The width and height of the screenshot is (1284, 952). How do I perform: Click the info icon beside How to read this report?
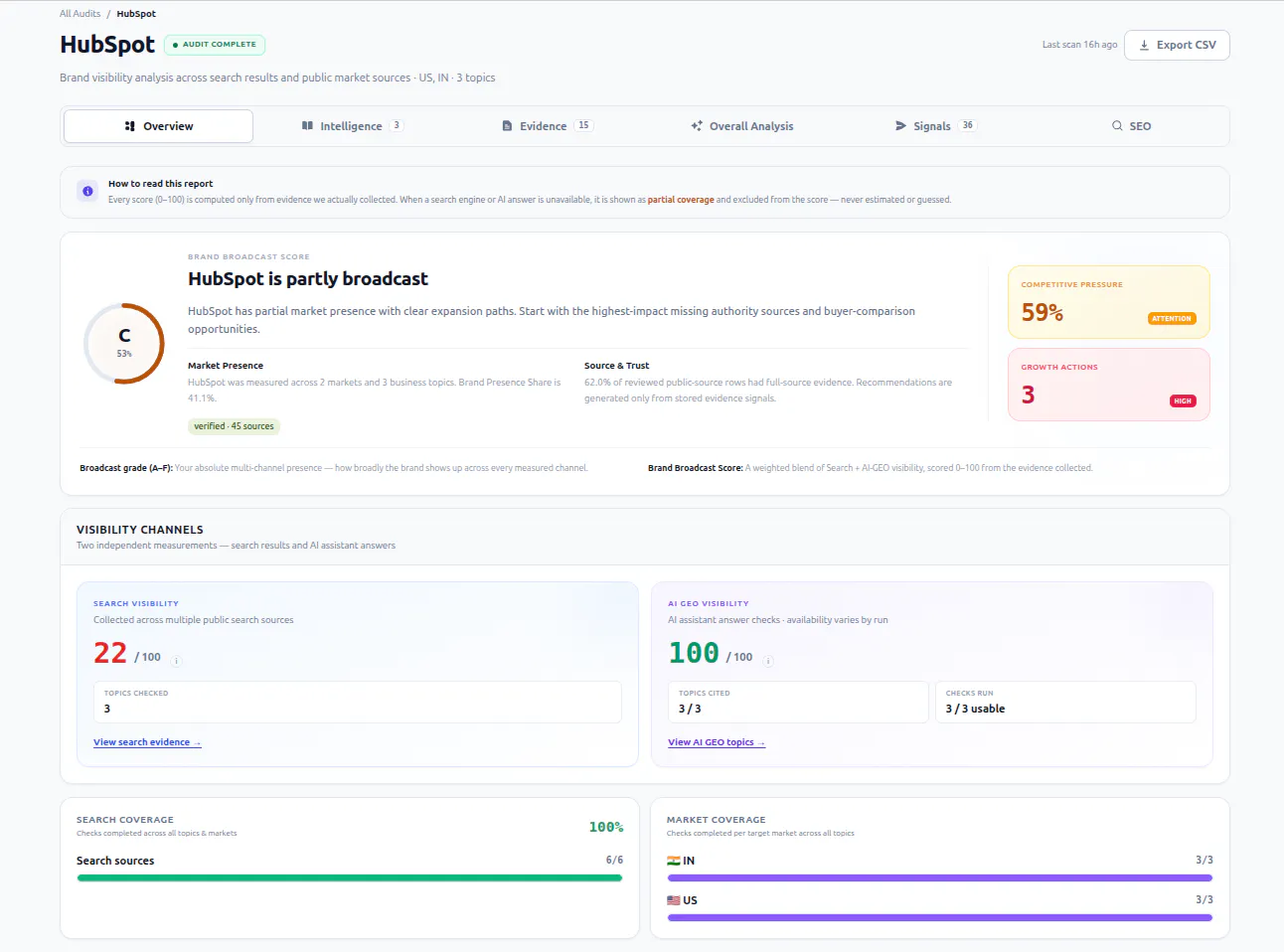pos(88,191)
